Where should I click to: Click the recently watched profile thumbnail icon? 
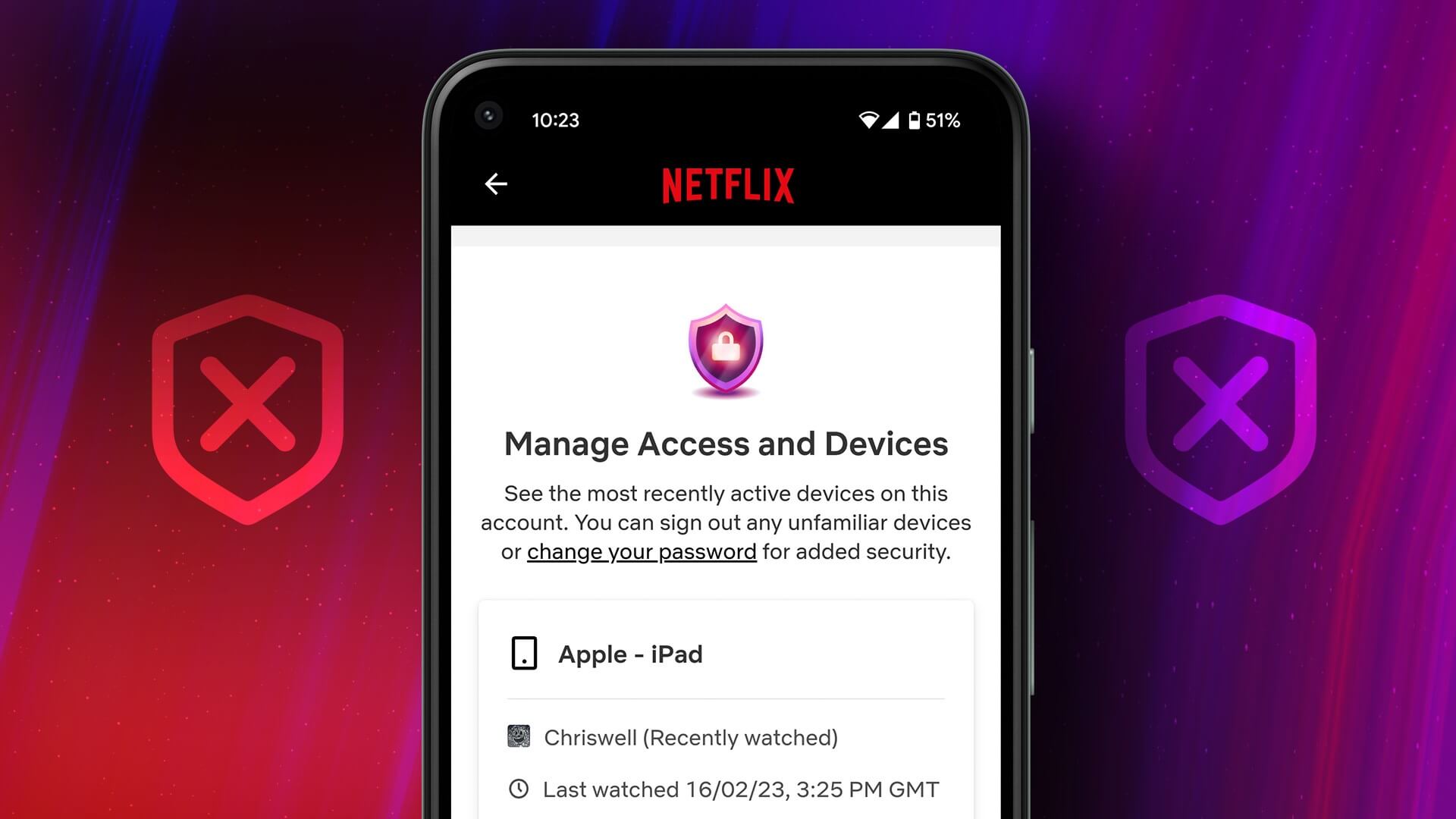point(519,738)
